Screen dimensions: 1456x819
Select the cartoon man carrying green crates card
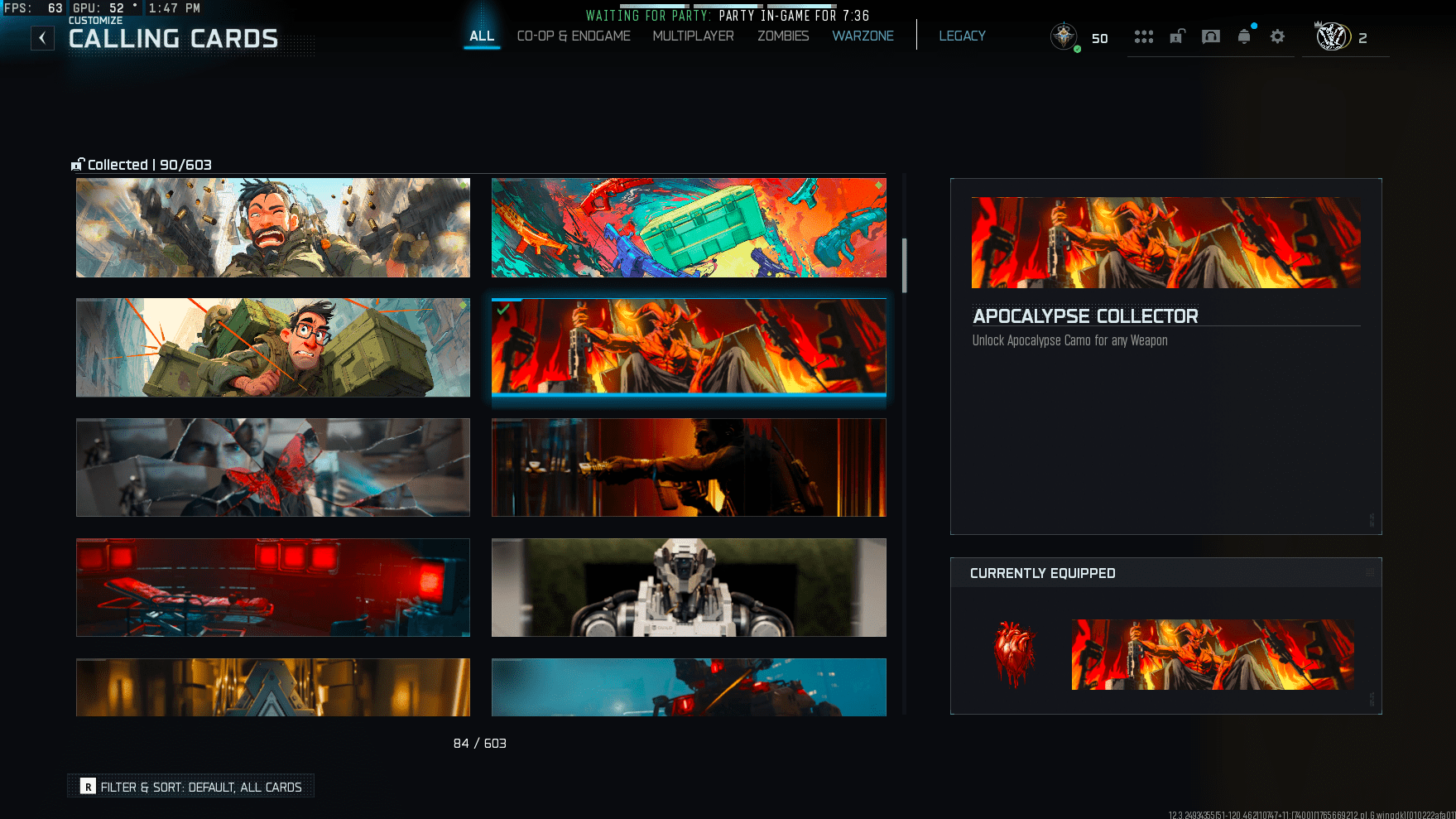pos(273,348)
